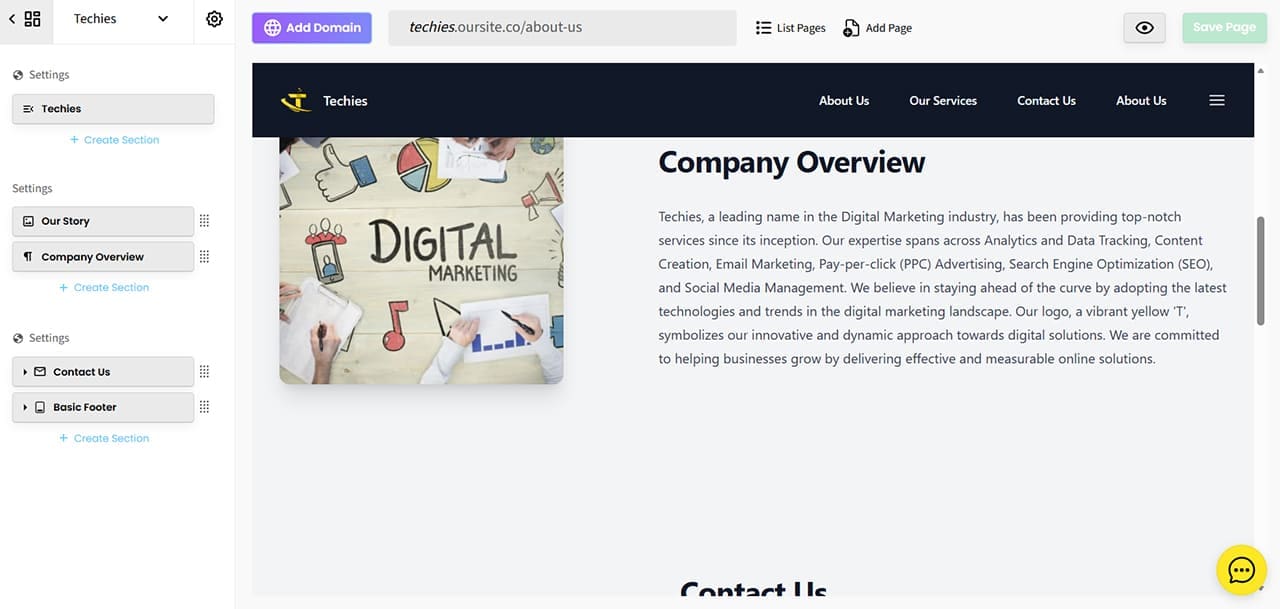1280x609 pixels.
Task: Grab the drag handle for Our Story
Action: pos(204,221)
